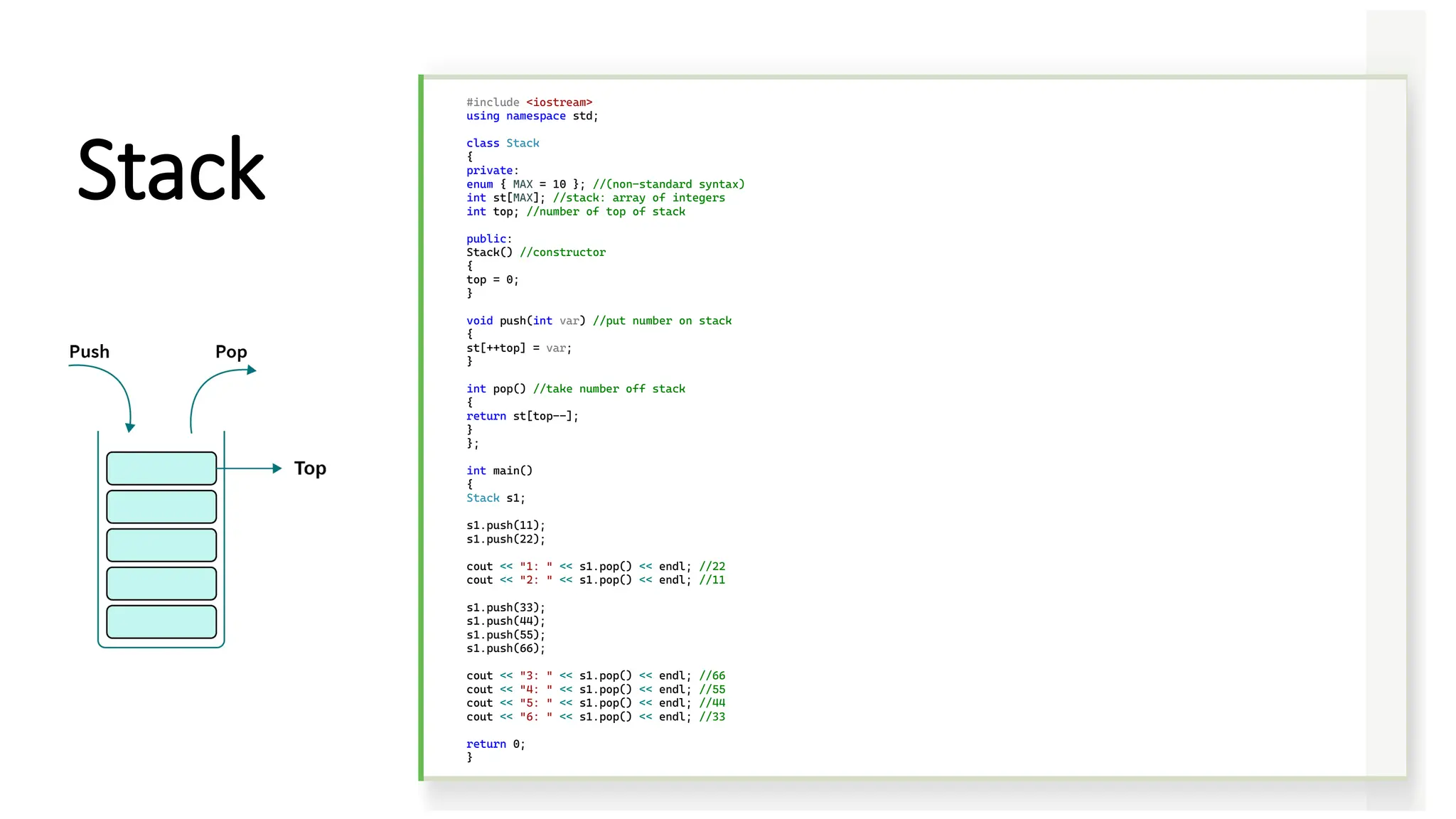Click the cout line printing "6: "
The image size is (1456, 819).
[x=596, y=717]
